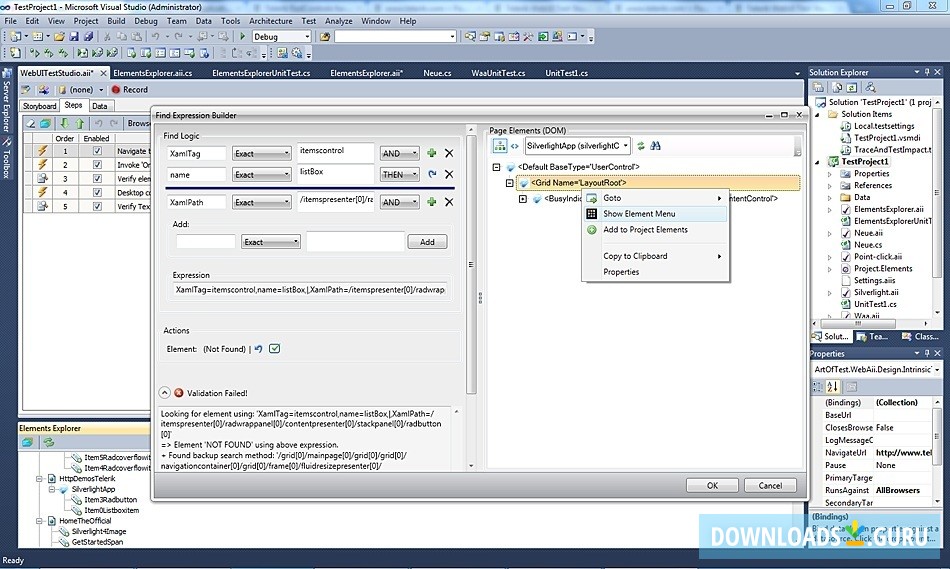Click the OK button
The height and width of the screenshot is (569, 950).
point(712,485)
